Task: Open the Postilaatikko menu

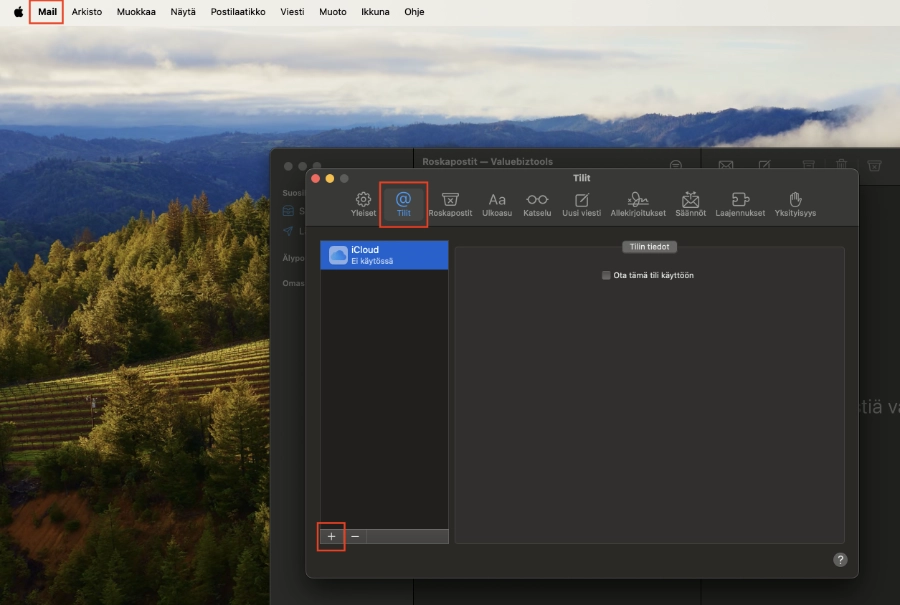Action: coord(238,11)
